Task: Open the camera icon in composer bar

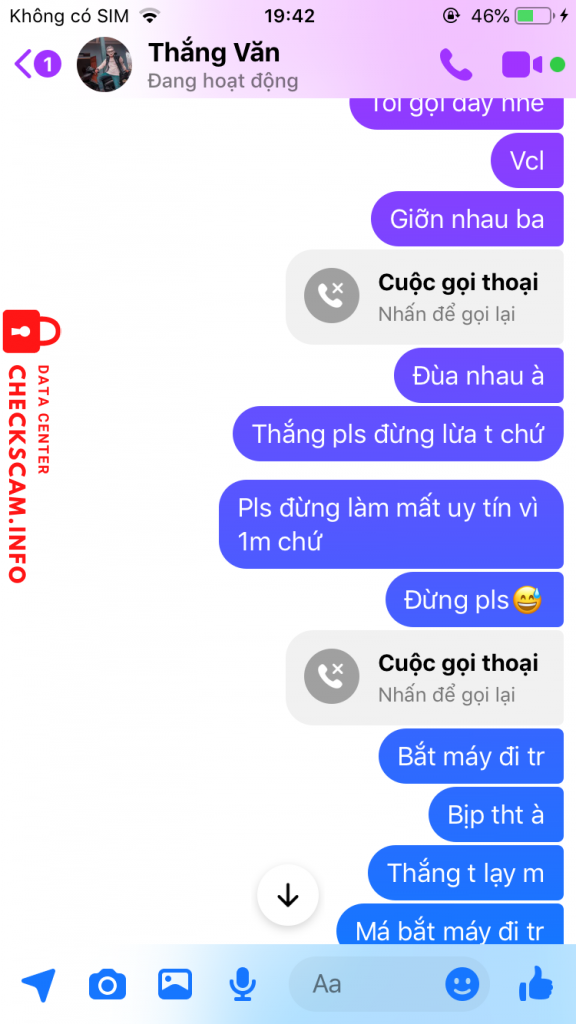Action: coord(107,984)
